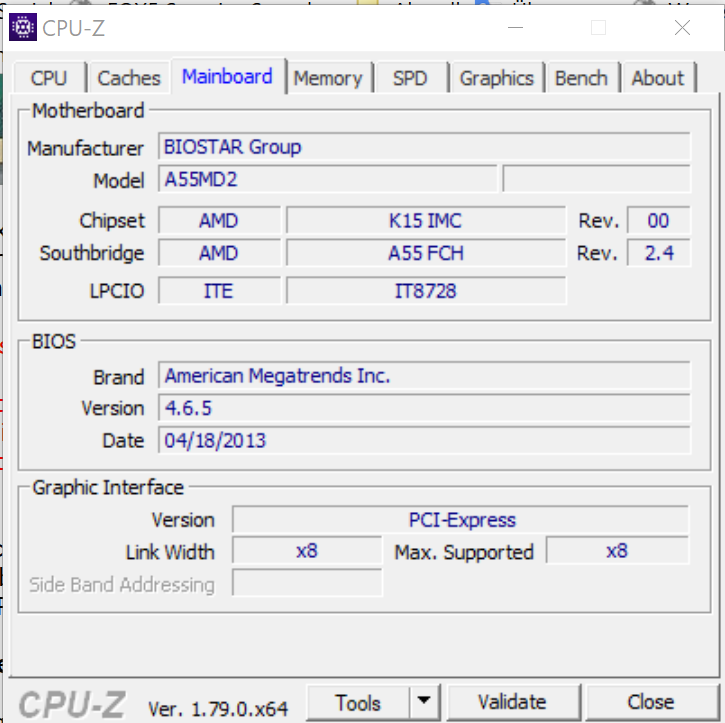This screenshot has height=723, width=725.
Task: Click the Southbridge vendor AMD field
Action: coord(219,253)
